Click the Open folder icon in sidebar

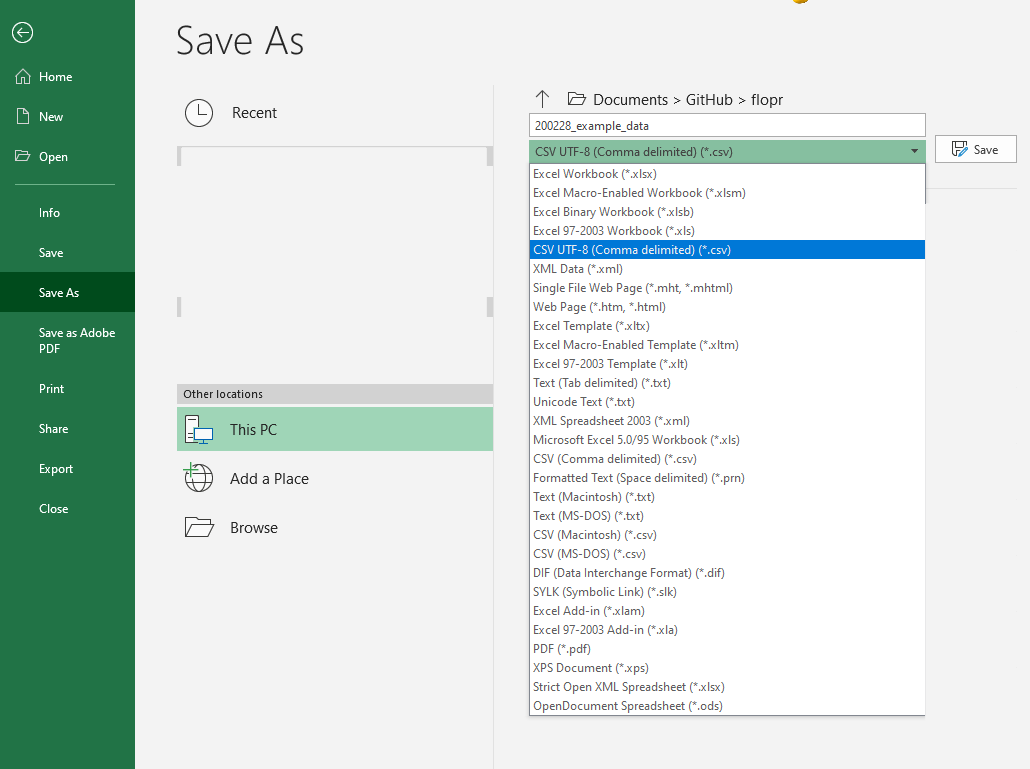pyautogui.click(x=23, y=156)
